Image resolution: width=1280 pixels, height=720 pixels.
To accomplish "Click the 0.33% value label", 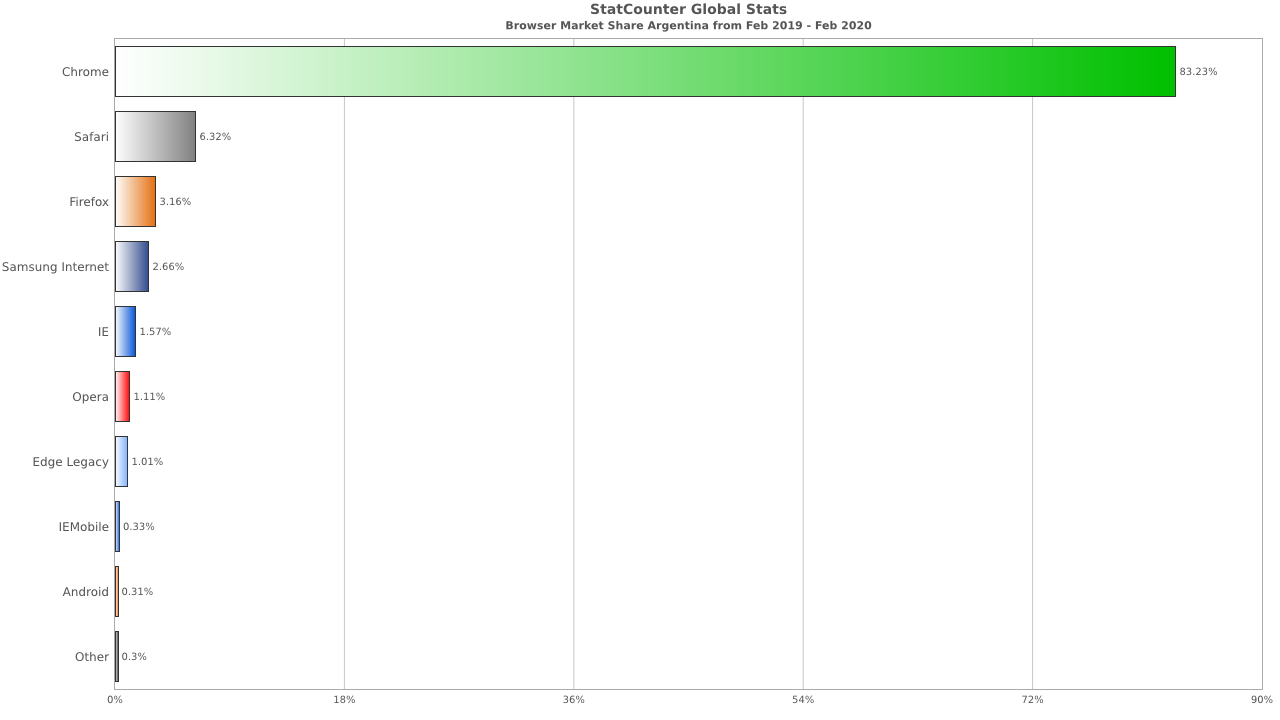I will click(139, 527).
